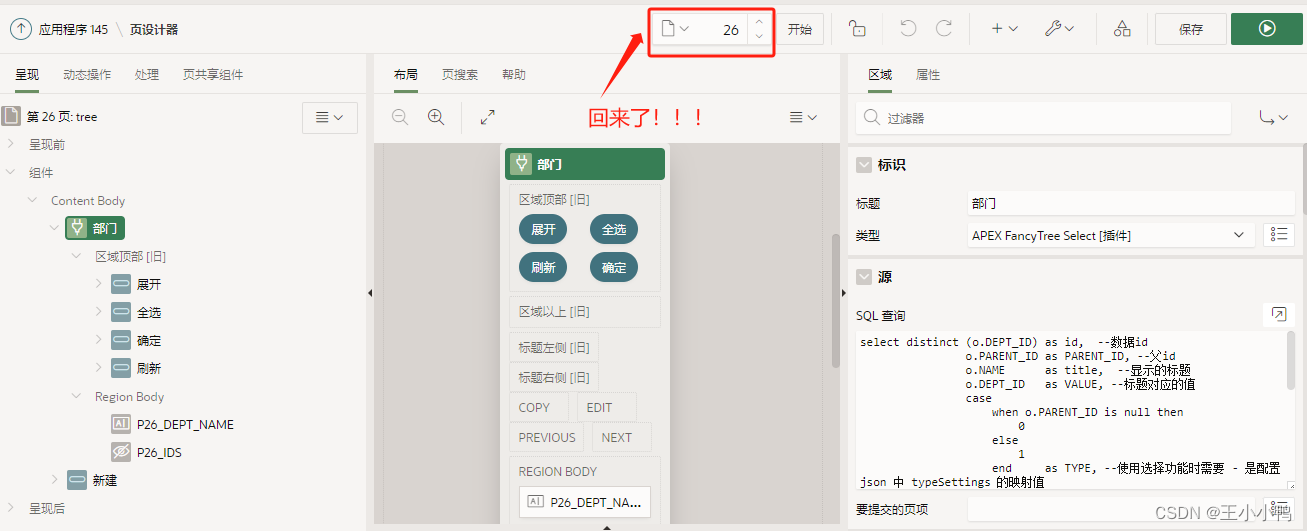Click the 全选 button in layout
This screenshot has width=1307, height=531.
(x=614, y=230)
